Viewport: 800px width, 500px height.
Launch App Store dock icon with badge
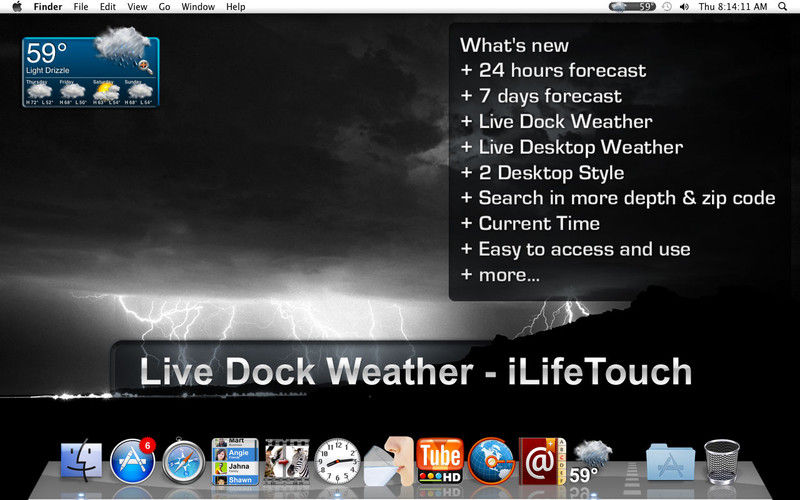(133, 461)
